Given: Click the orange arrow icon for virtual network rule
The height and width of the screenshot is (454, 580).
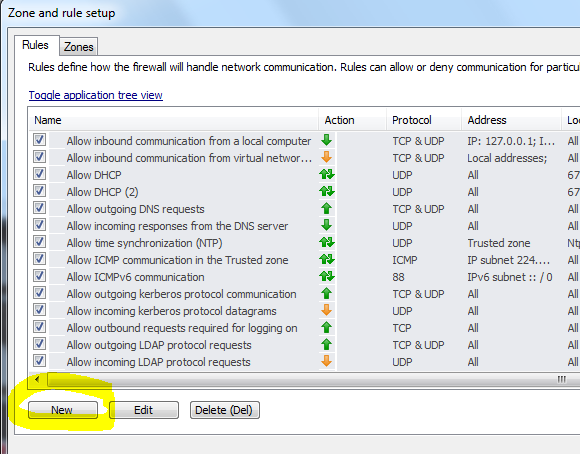Looking at the screenshot, I should coord(326,157).
